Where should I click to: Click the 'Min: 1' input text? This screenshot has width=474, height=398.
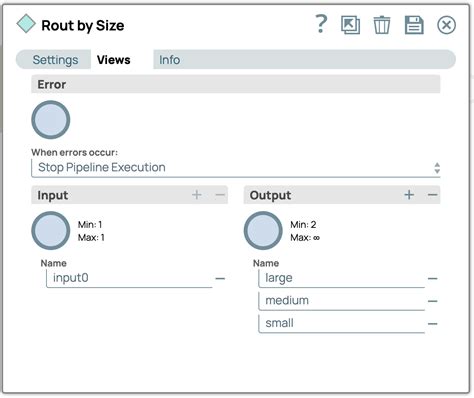[x=90, y=225]
